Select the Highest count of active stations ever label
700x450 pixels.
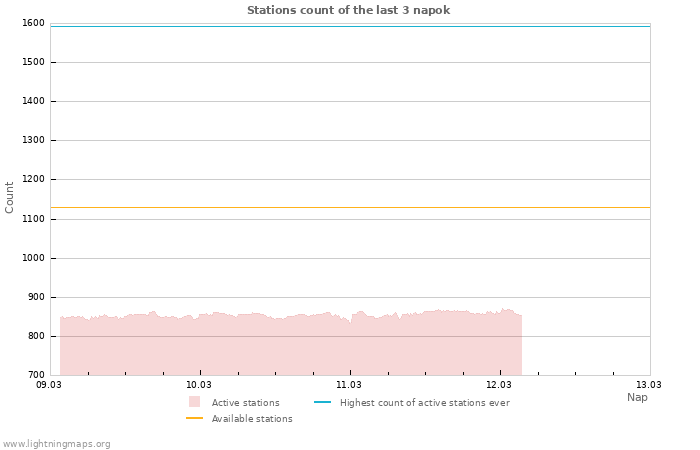pyautogui.click(x=424, y=403)
